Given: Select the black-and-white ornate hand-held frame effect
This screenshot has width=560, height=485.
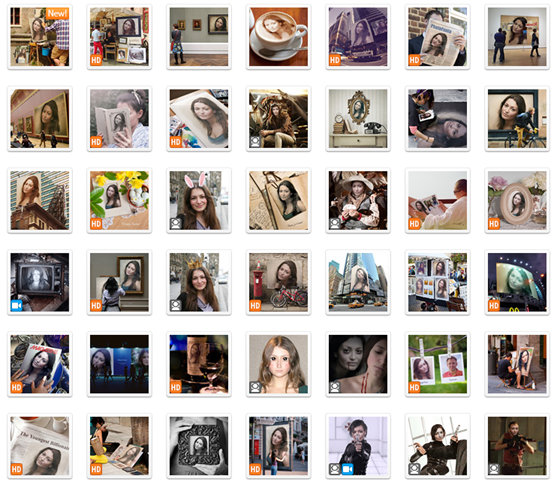Looking at the screenshot, I should point(199,446).
